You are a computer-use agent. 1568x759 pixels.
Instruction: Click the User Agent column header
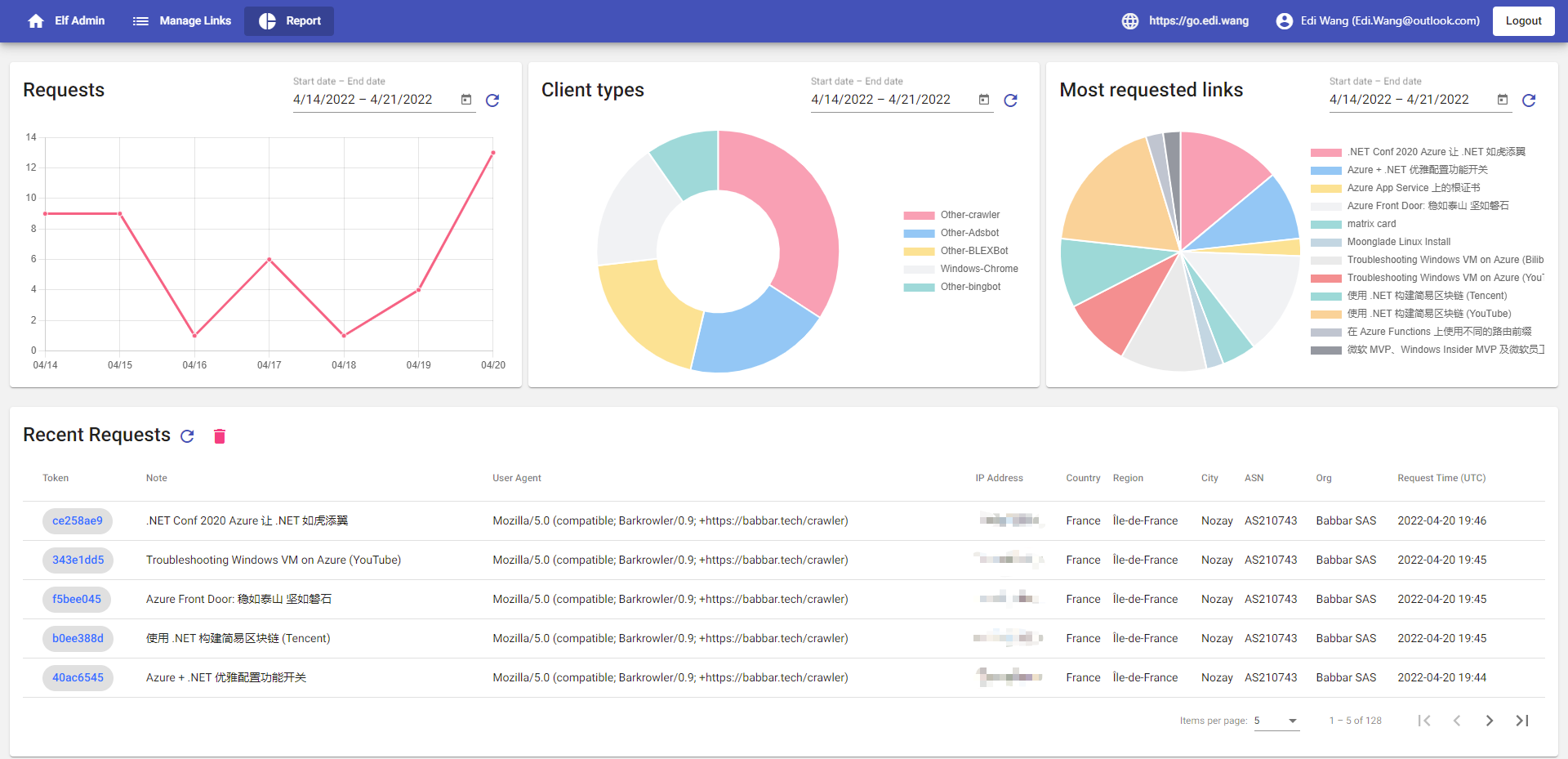pos(517,479)
